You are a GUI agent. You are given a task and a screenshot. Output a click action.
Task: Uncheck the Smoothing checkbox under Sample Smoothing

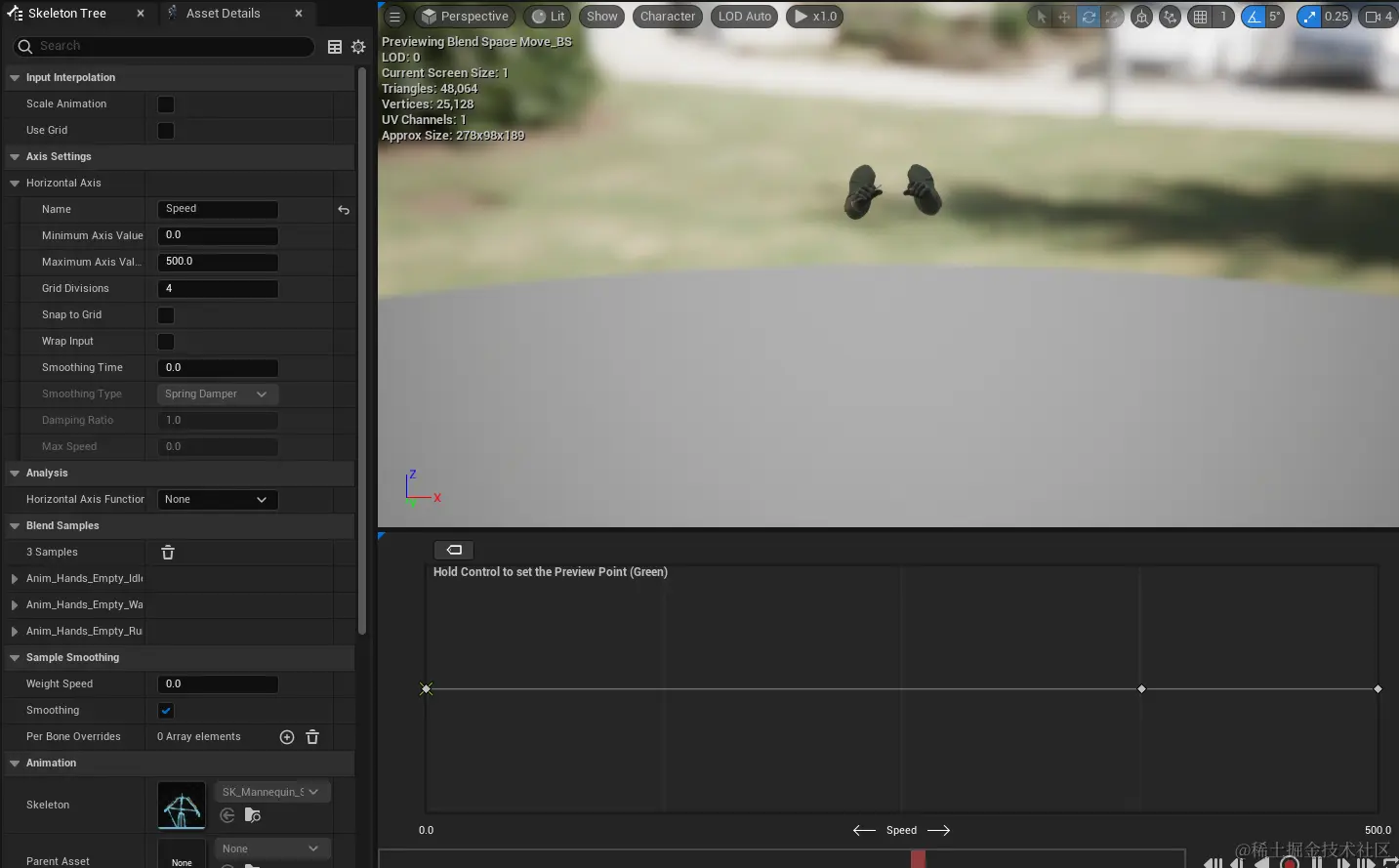(x=166, y=711)
